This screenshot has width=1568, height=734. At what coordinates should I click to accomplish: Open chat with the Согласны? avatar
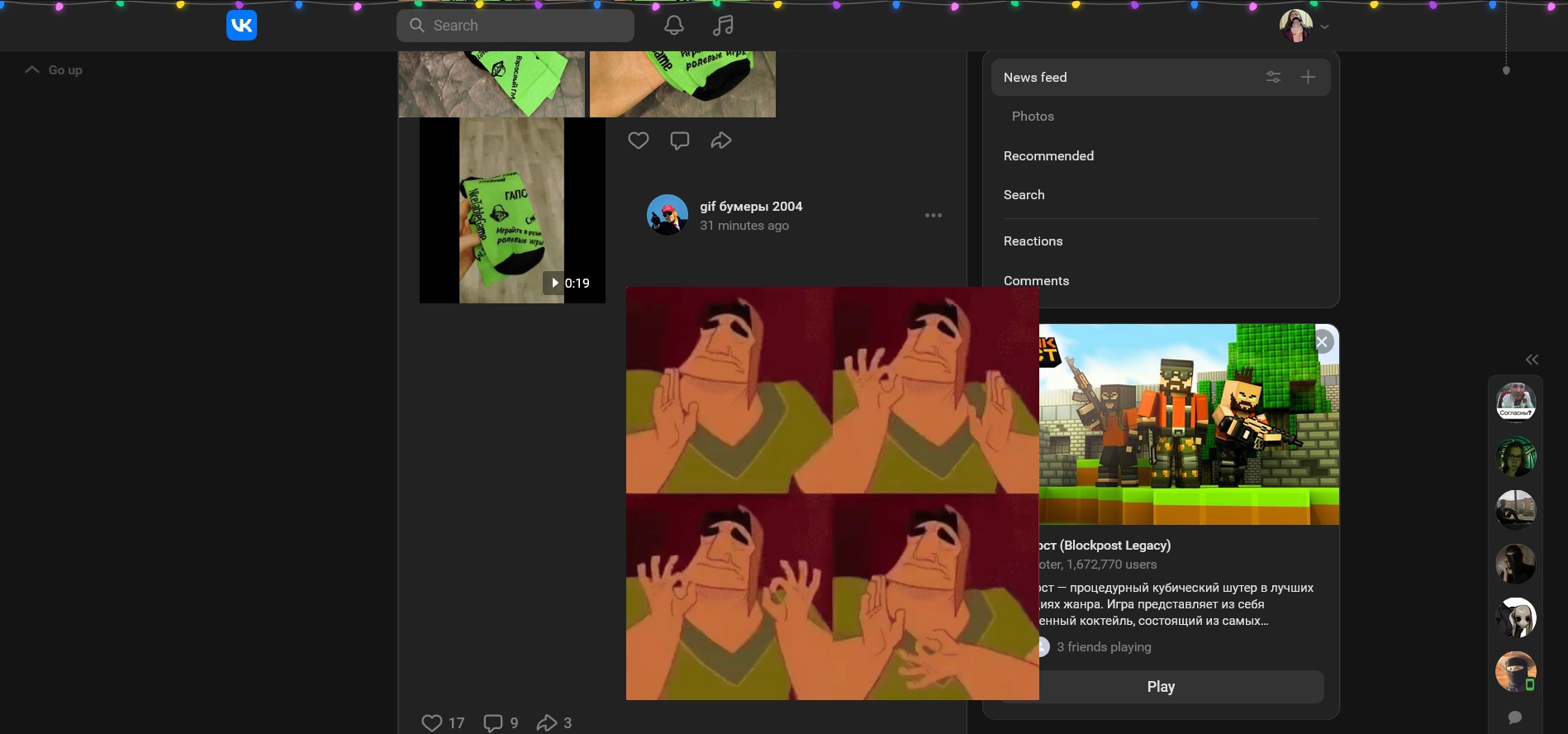1516,403
